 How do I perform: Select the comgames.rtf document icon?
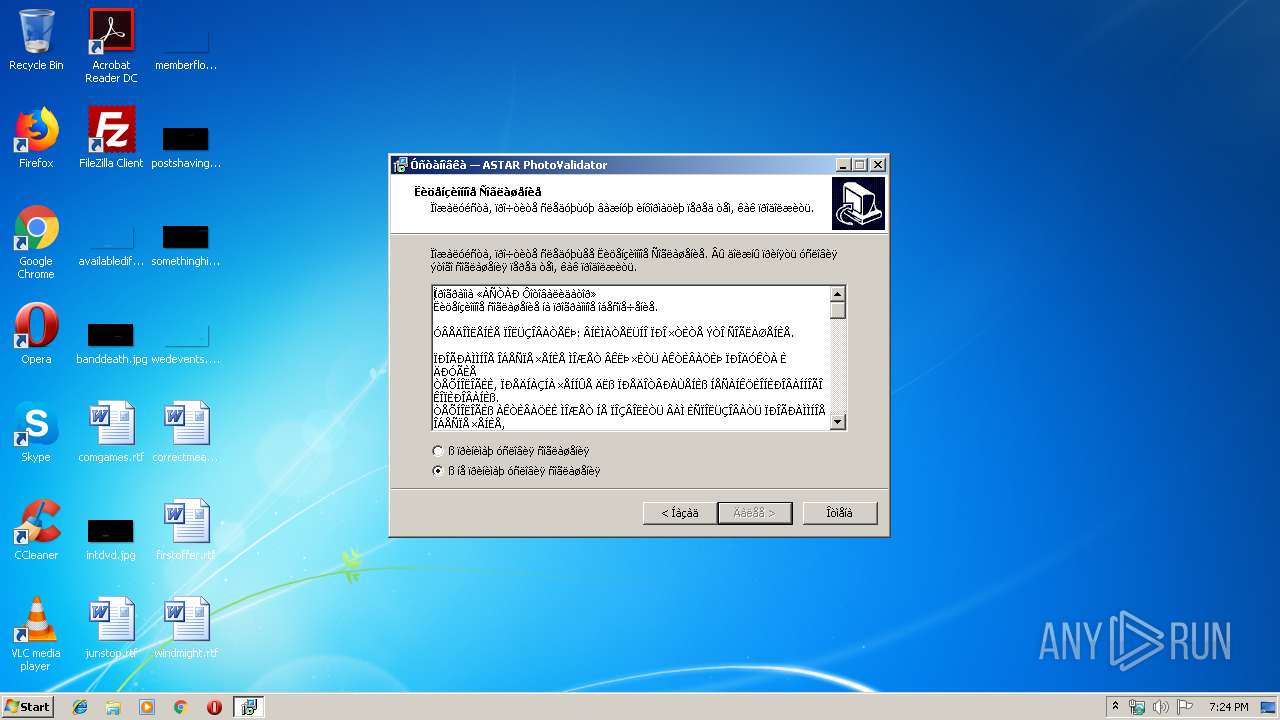pos(111,431)
